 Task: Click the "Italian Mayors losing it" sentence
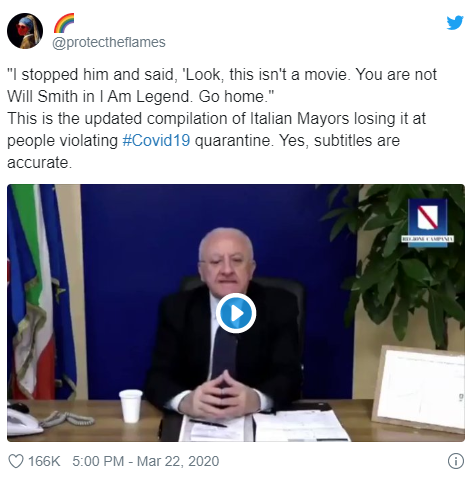click(x=216, y=118)
